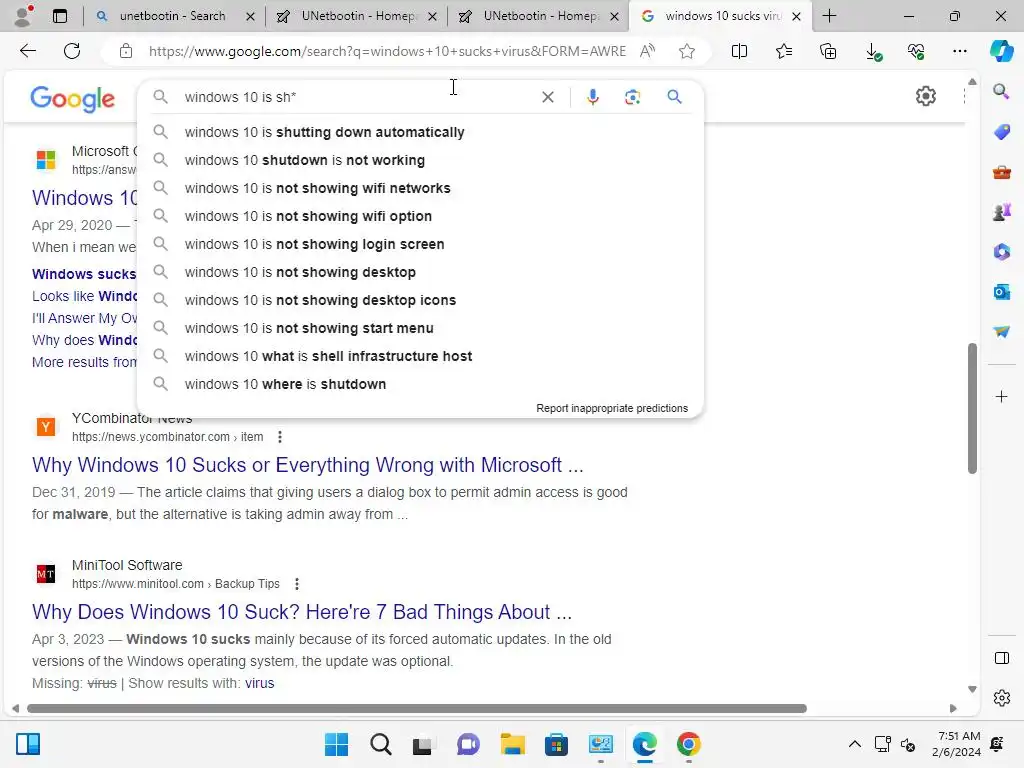
Task: Click the Google search text field
Action: (x=356, y=97)
